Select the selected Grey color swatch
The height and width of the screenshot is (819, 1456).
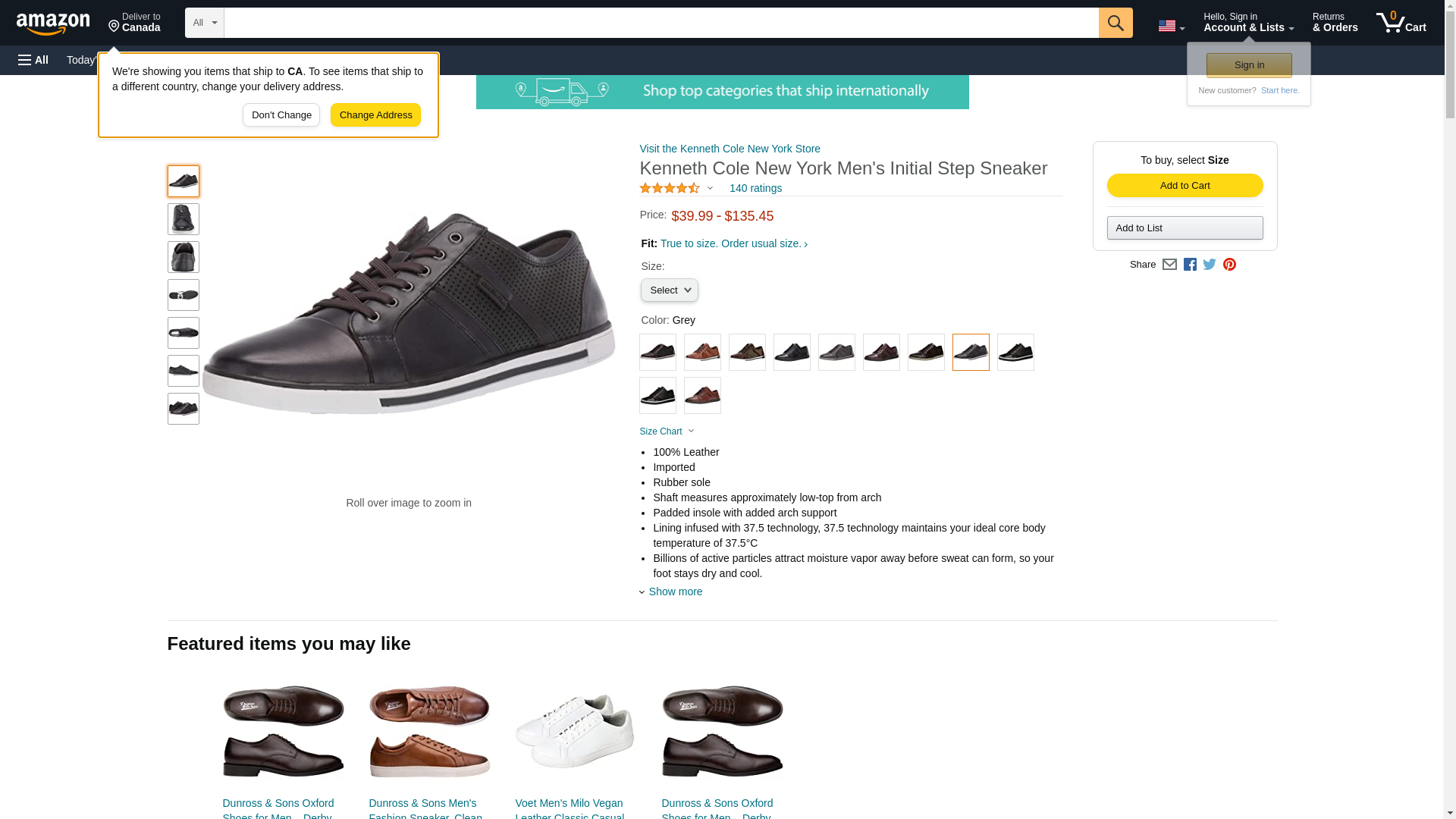click(971, 353)
